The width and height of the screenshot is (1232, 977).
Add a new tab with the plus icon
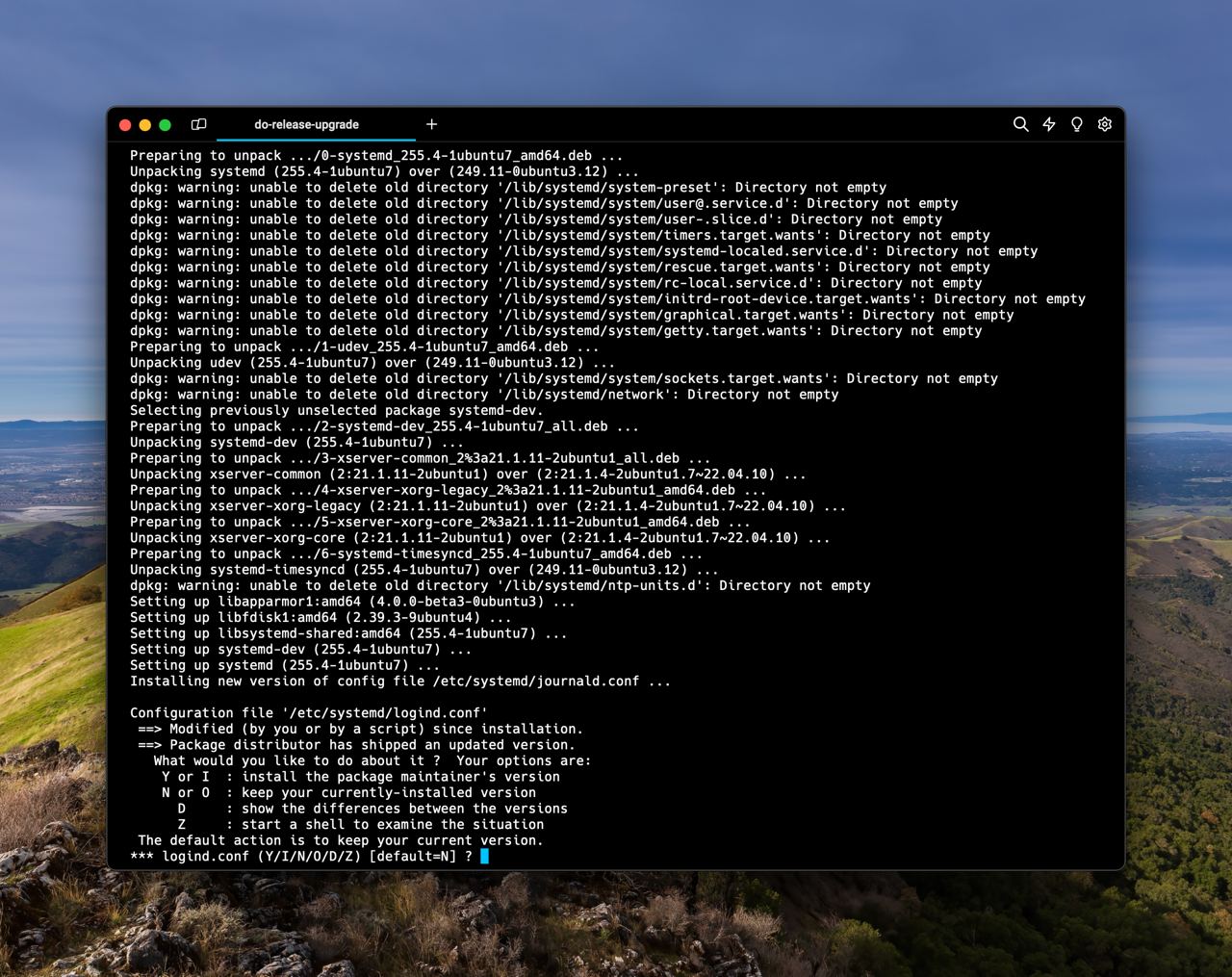coord(432,124)
